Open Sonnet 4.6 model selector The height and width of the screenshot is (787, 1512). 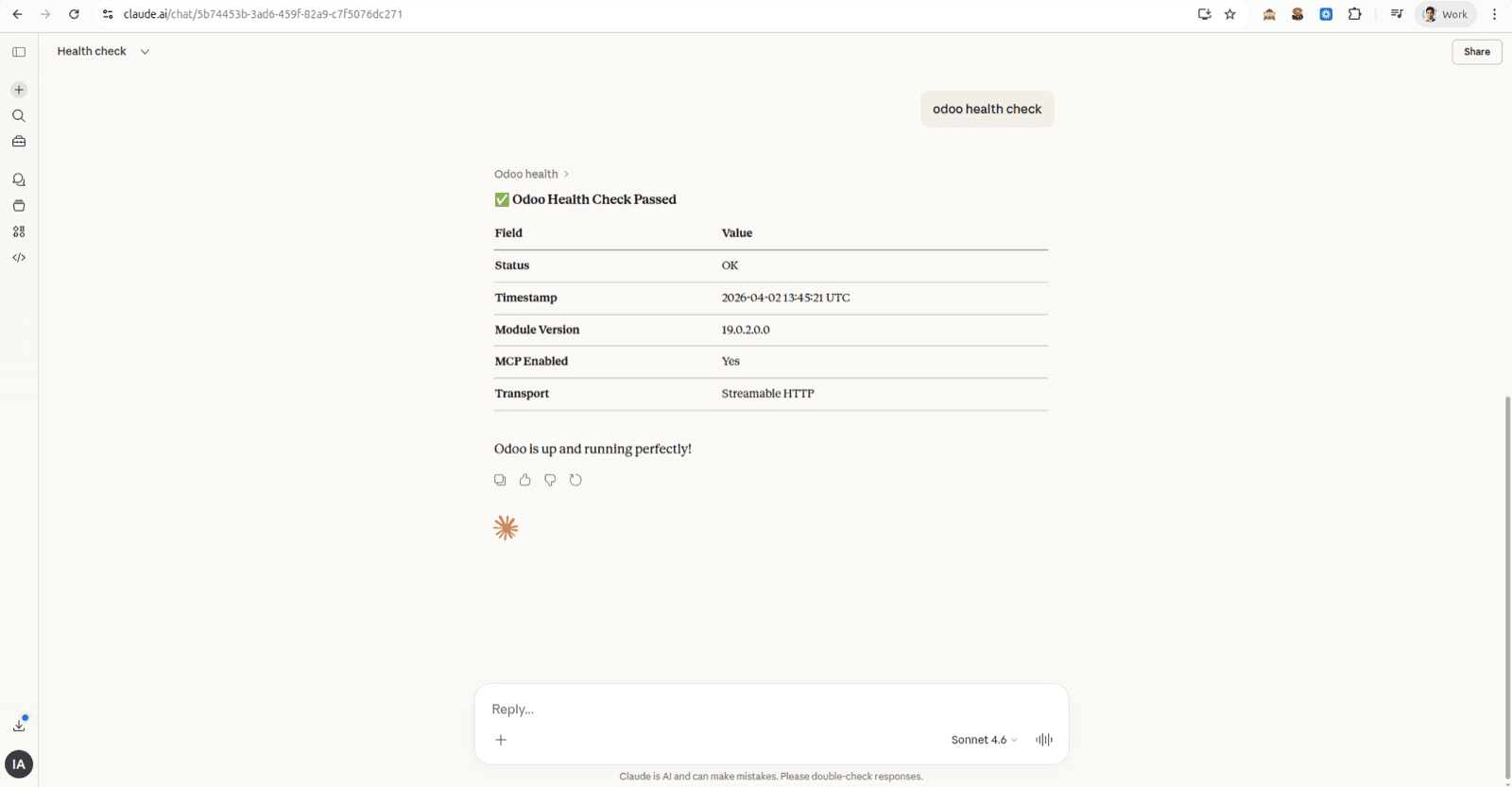[985, 740]
